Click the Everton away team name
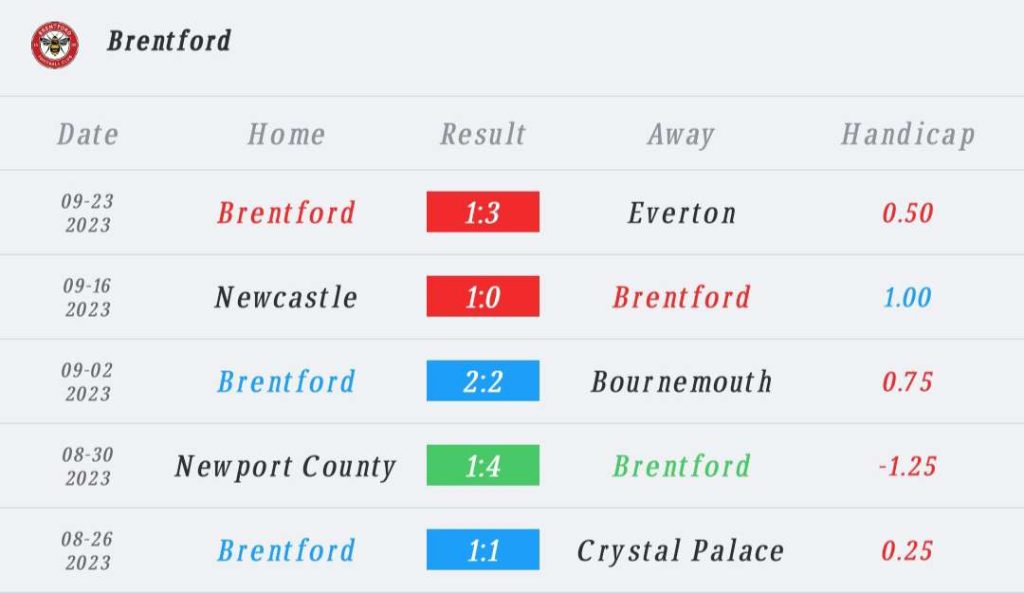 (682, 212)
